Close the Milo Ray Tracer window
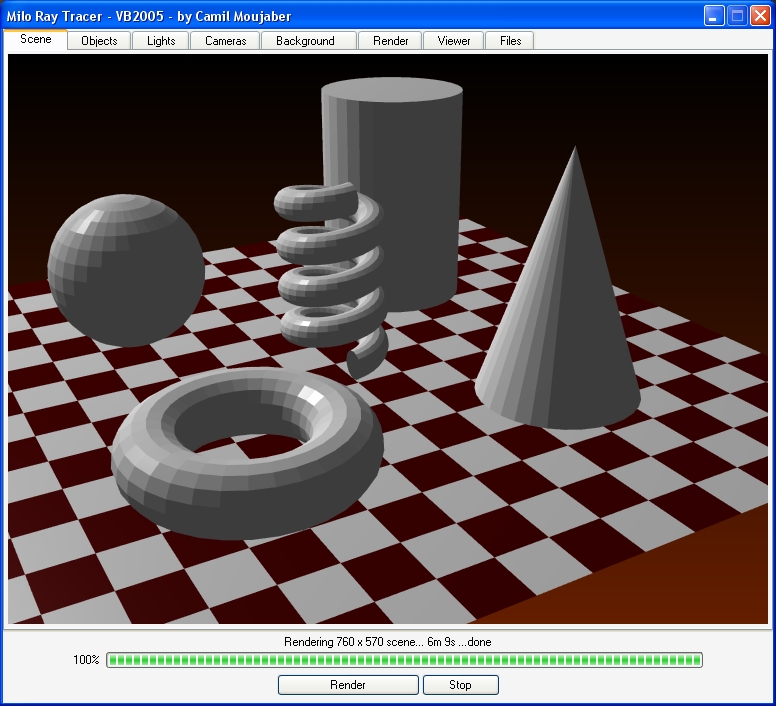The width and height of the screenshot is (776, 706). [760, 16]
